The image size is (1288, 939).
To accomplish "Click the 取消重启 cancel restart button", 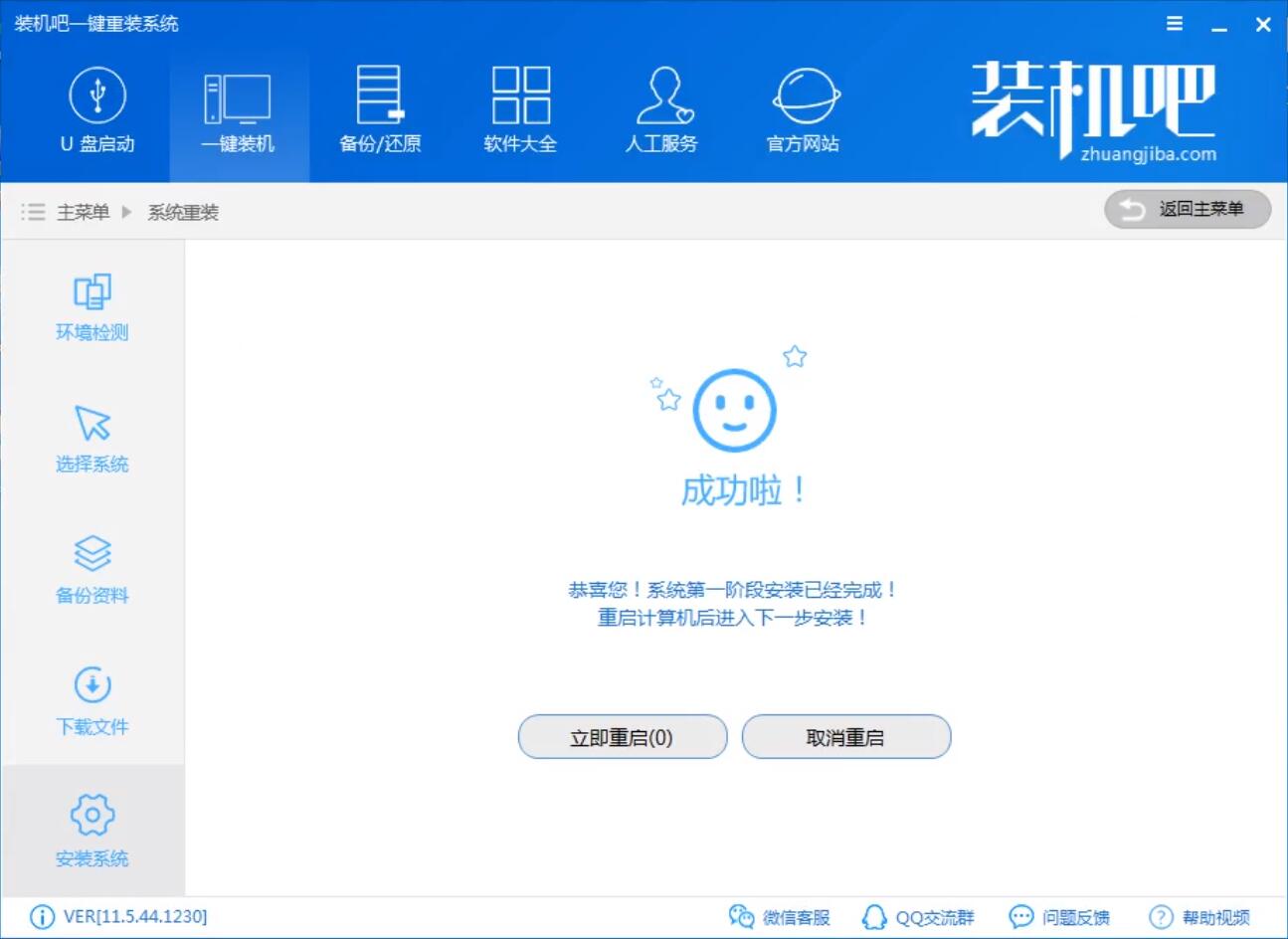I will (x=846, y=736).
